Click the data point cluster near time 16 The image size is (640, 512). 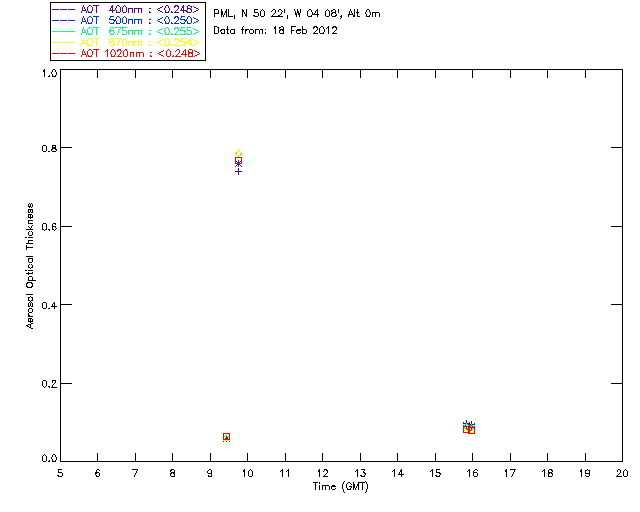469,427
